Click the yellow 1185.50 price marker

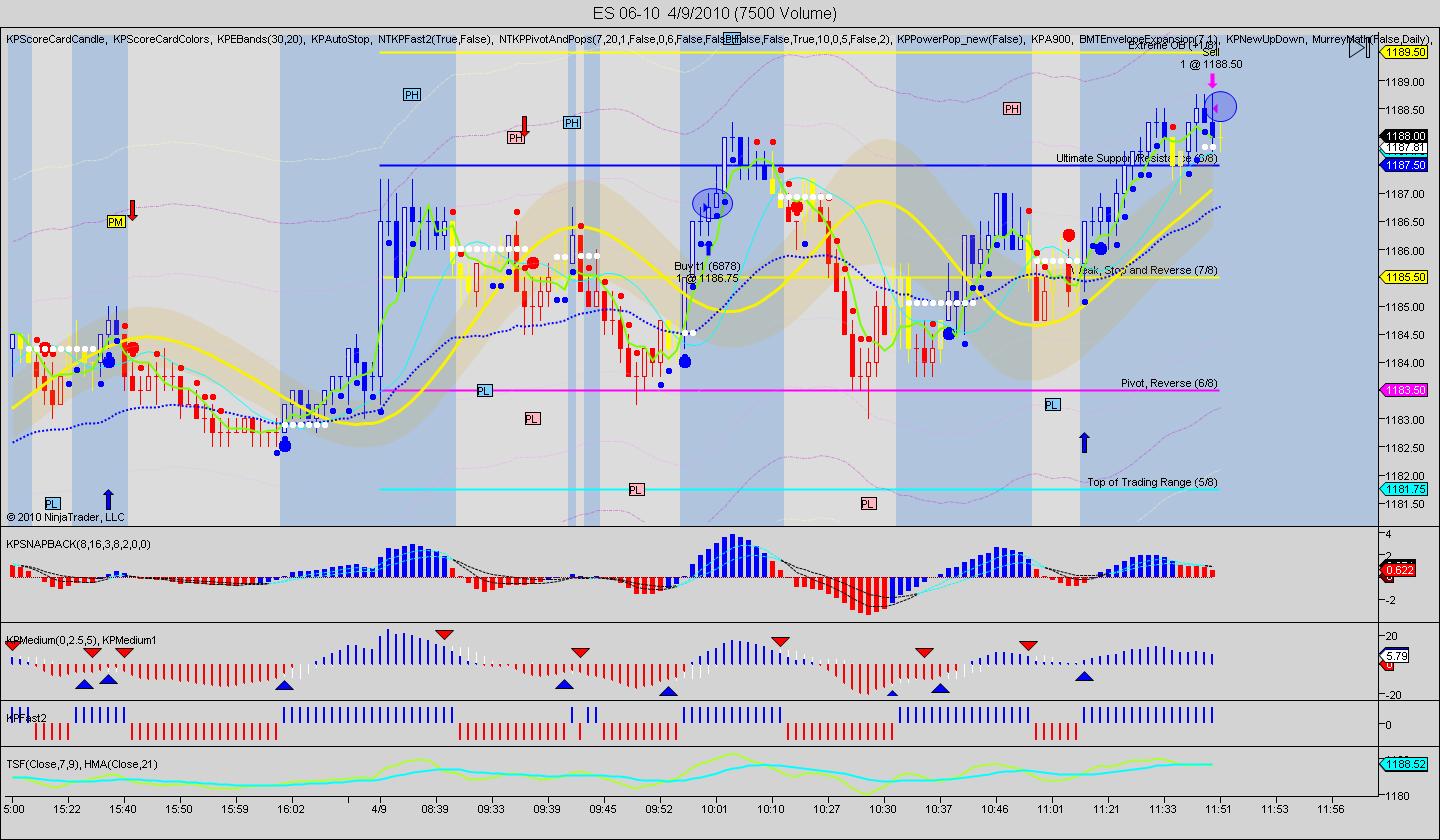pos(1404,277)
